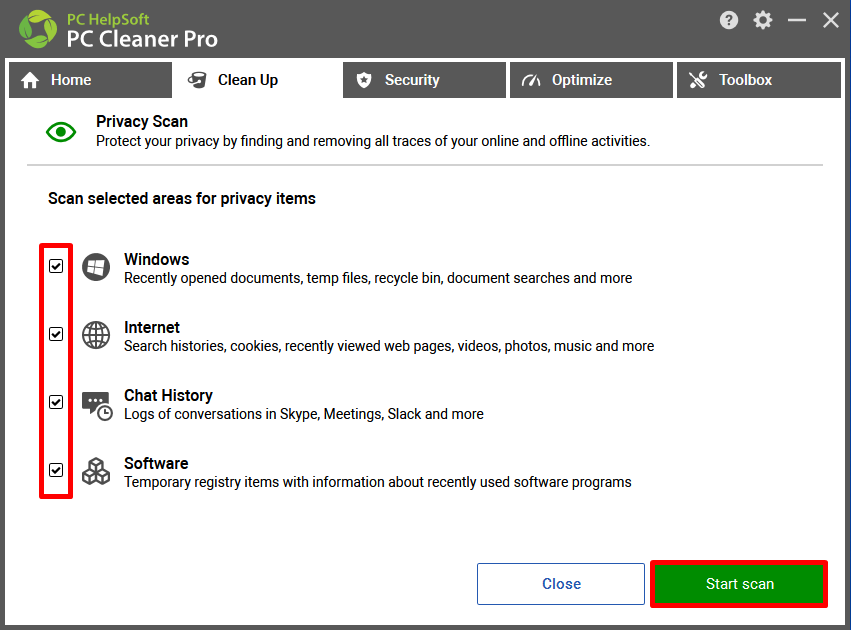Open settings via the gear icon

point(763,21)
